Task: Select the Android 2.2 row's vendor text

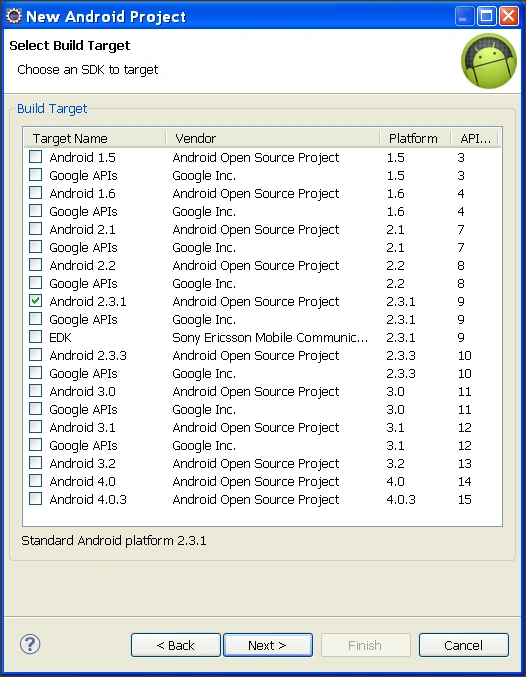Action: click(256, 265)
